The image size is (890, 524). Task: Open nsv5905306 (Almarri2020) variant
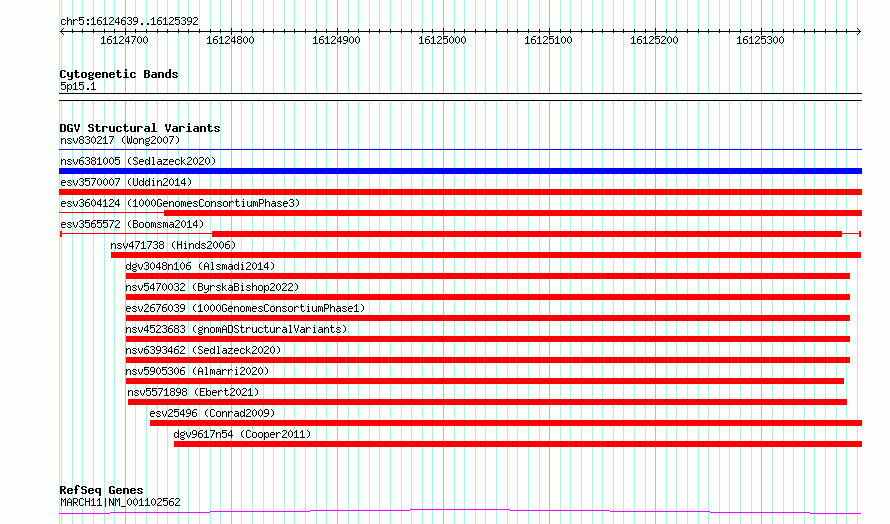197,371
